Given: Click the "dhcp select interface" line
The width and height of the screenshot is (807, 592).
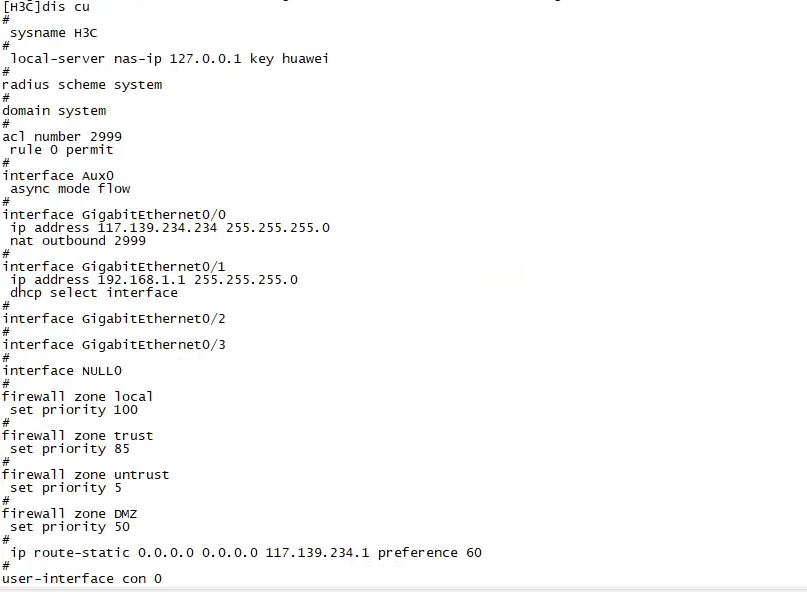Looking at the screenshot, I should tap(94, 293).
